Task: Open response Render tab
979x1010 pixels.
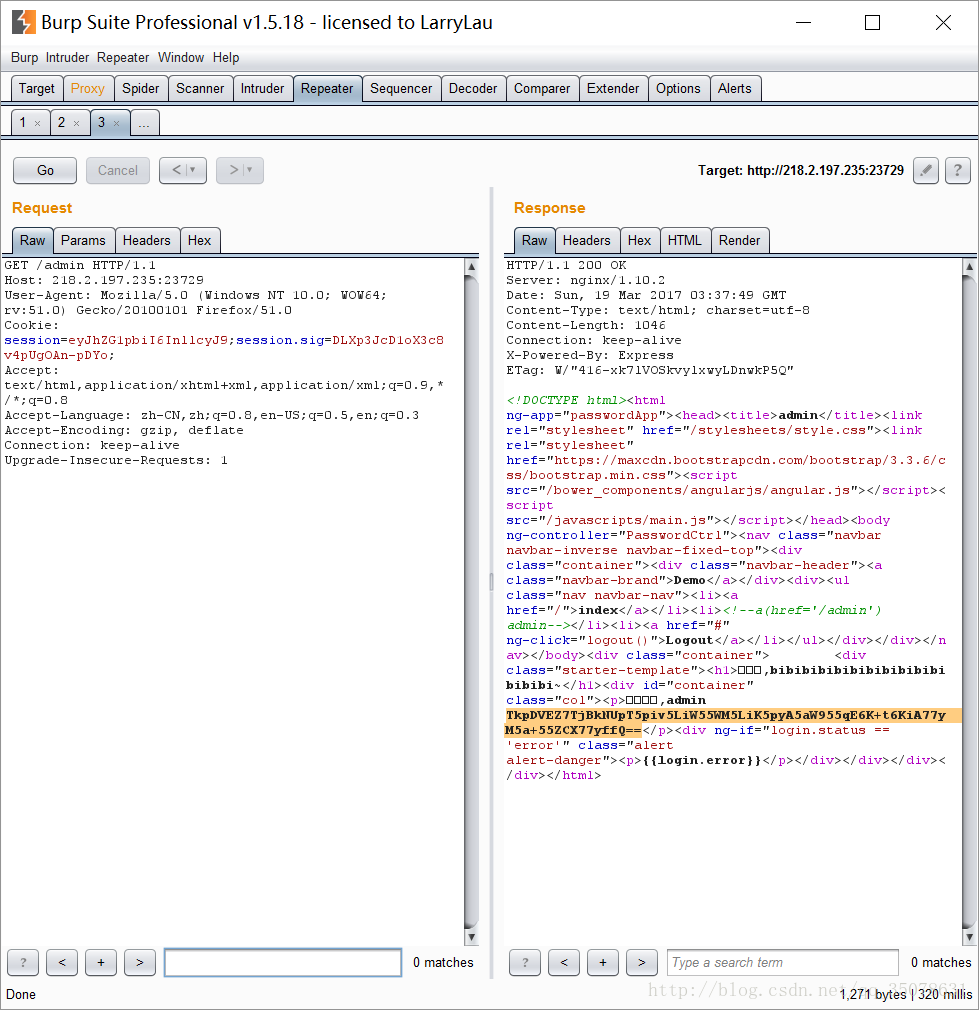Action: tap(739, 240)
